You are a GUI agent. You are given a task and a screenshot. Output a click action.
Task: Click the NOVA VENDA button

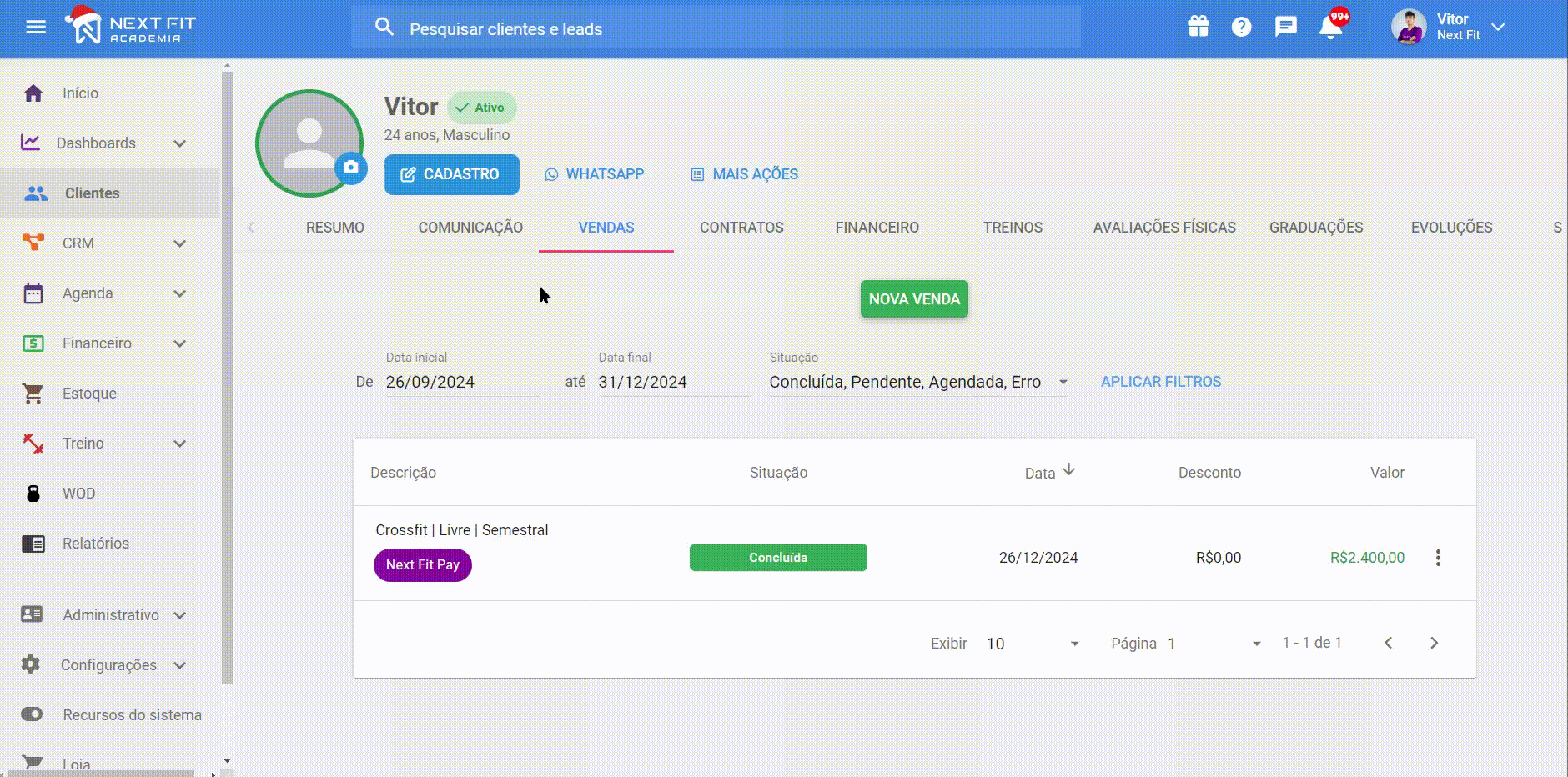[x=914, y=299]
